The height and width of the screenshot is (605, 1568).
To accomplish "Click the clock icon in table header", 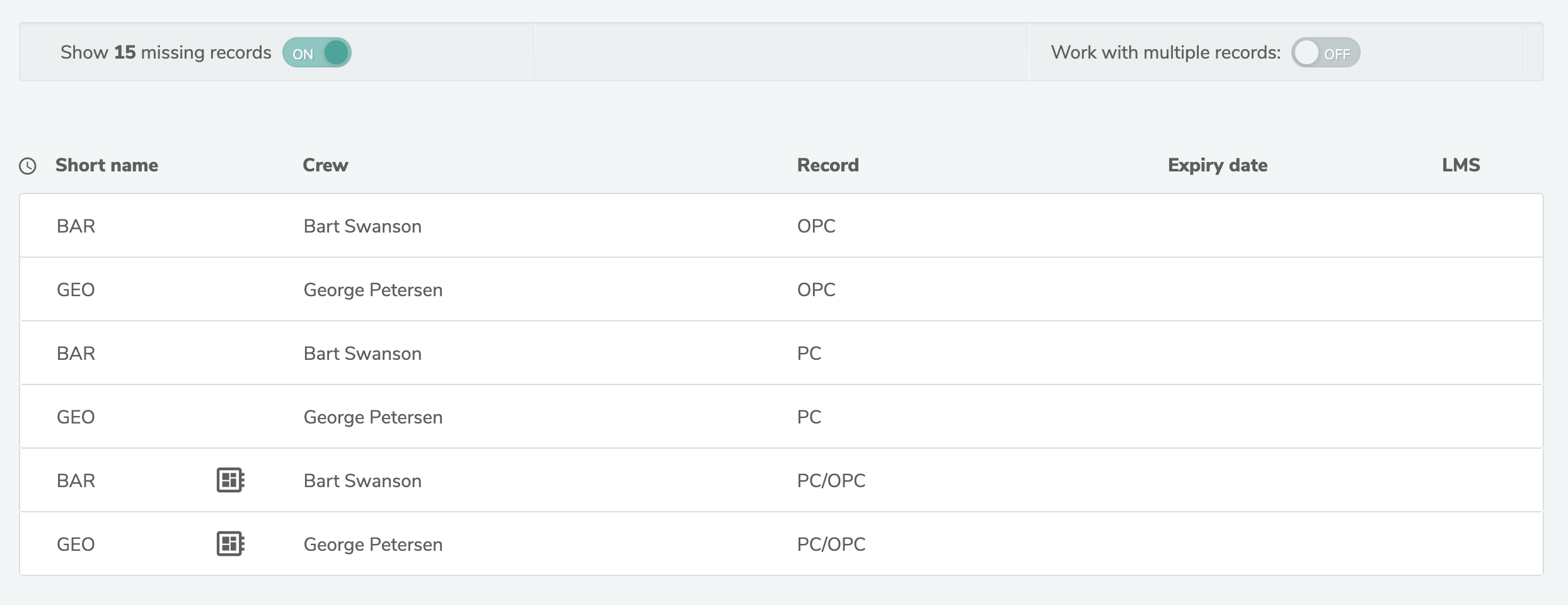I will pyautogui.click(x=28, y=166).
